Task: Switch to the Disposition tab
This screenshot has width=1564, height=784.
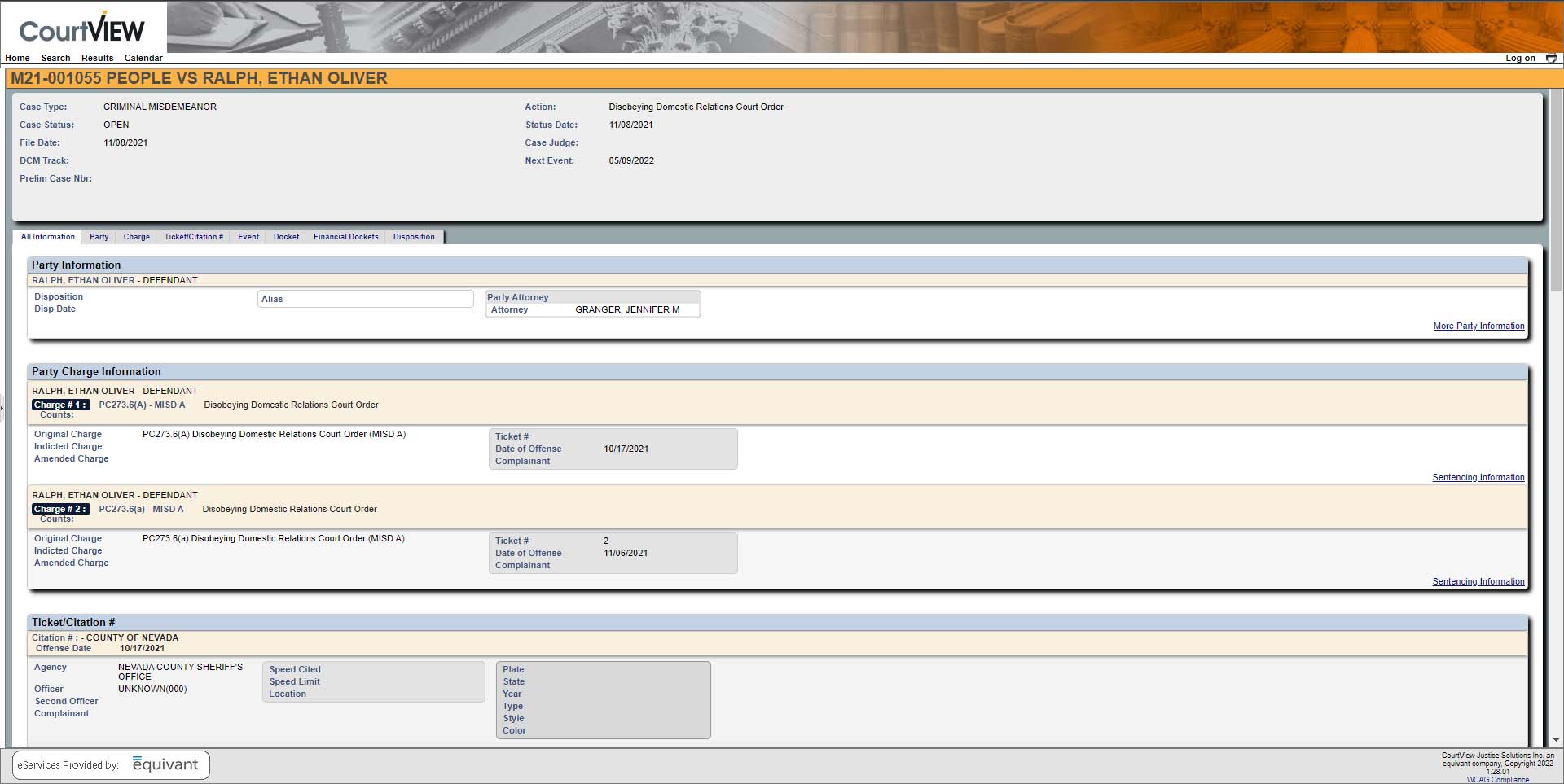Action: 414,237
